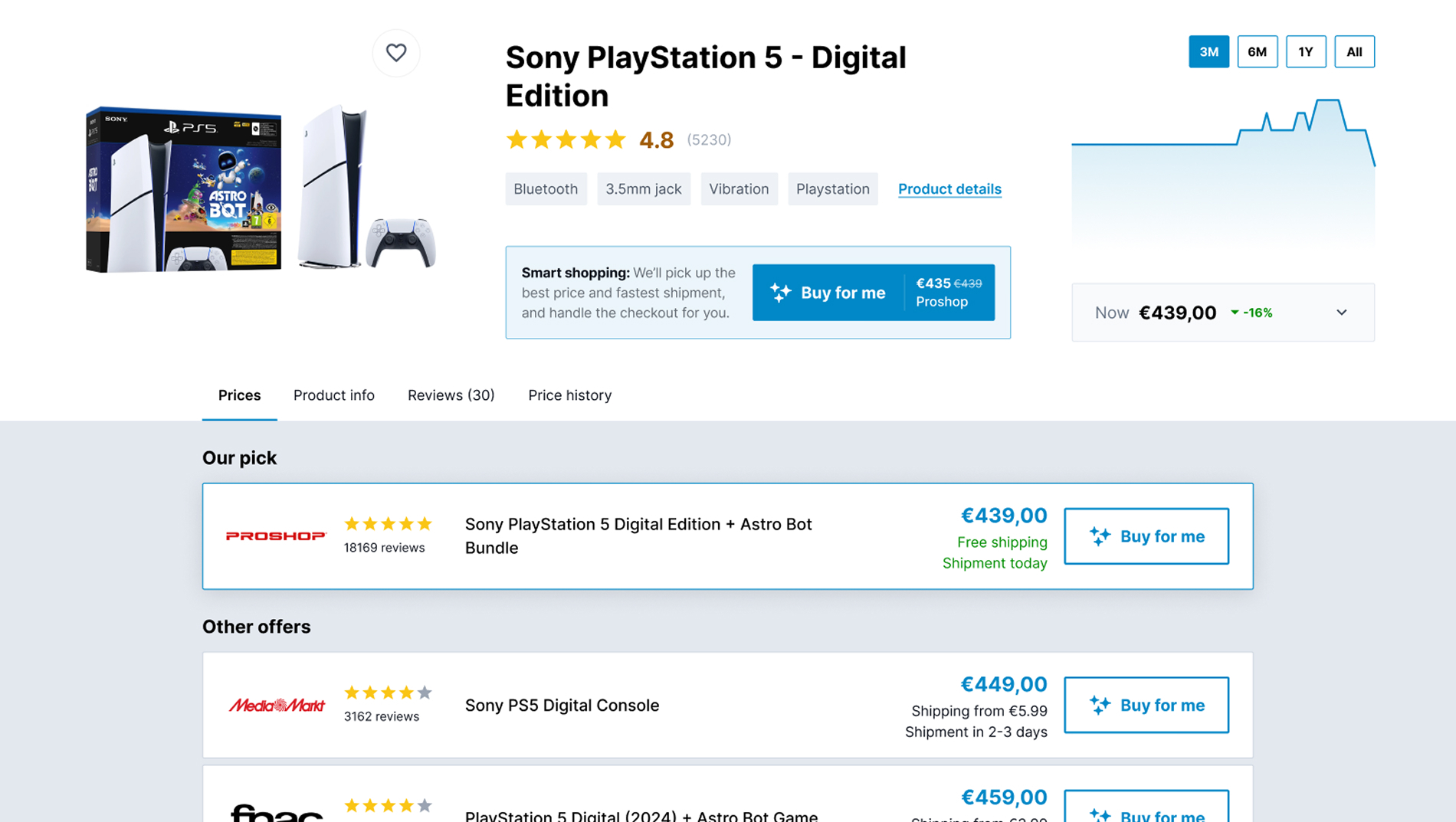The height and width of the screenshot is (822, 1456).
Task: Open the Product info tab
Action: pos(333,395)
